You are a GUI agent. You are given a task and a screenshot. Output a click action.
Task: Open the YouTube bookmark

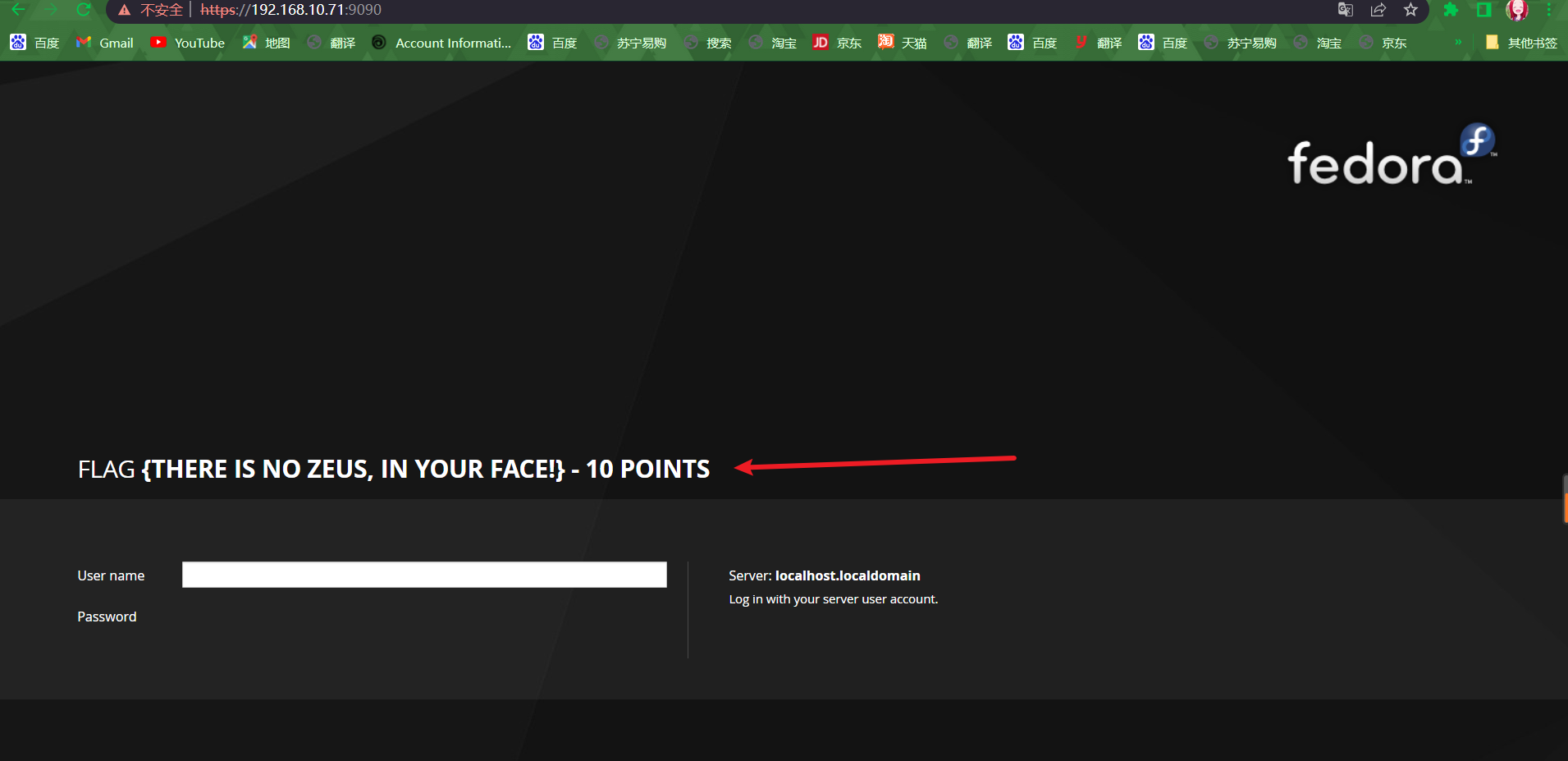coord(188,43)
